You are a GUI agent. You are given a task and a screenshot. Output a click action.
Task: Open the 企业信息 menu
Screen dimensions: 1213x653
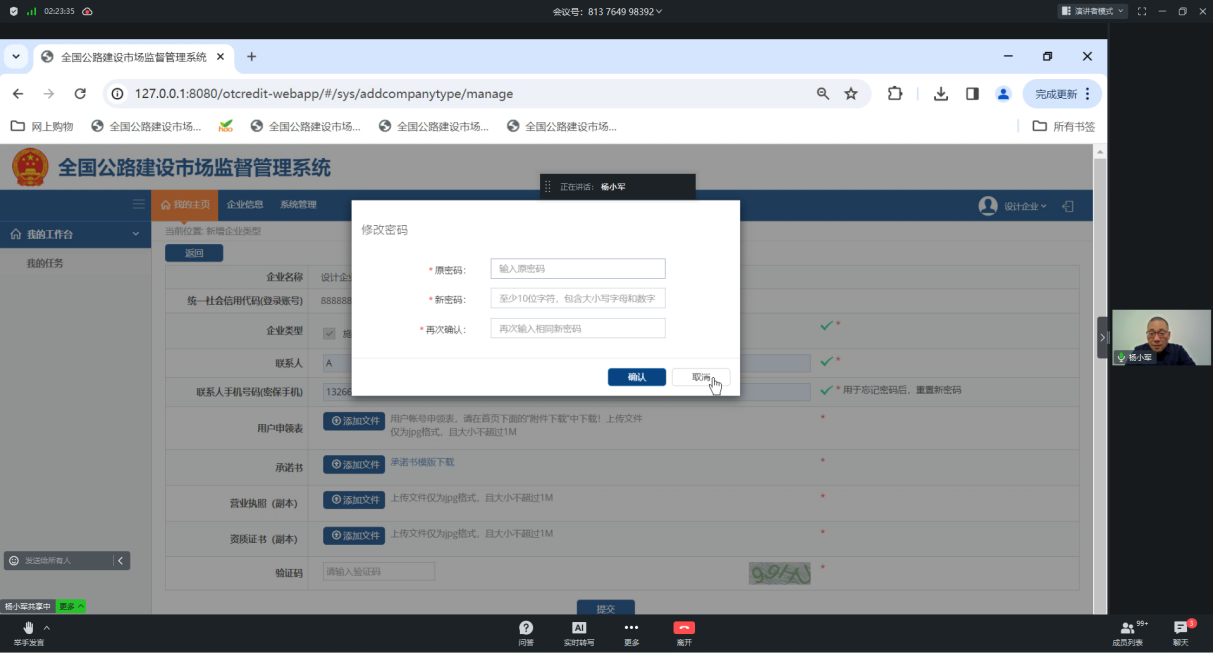point(245,205)
